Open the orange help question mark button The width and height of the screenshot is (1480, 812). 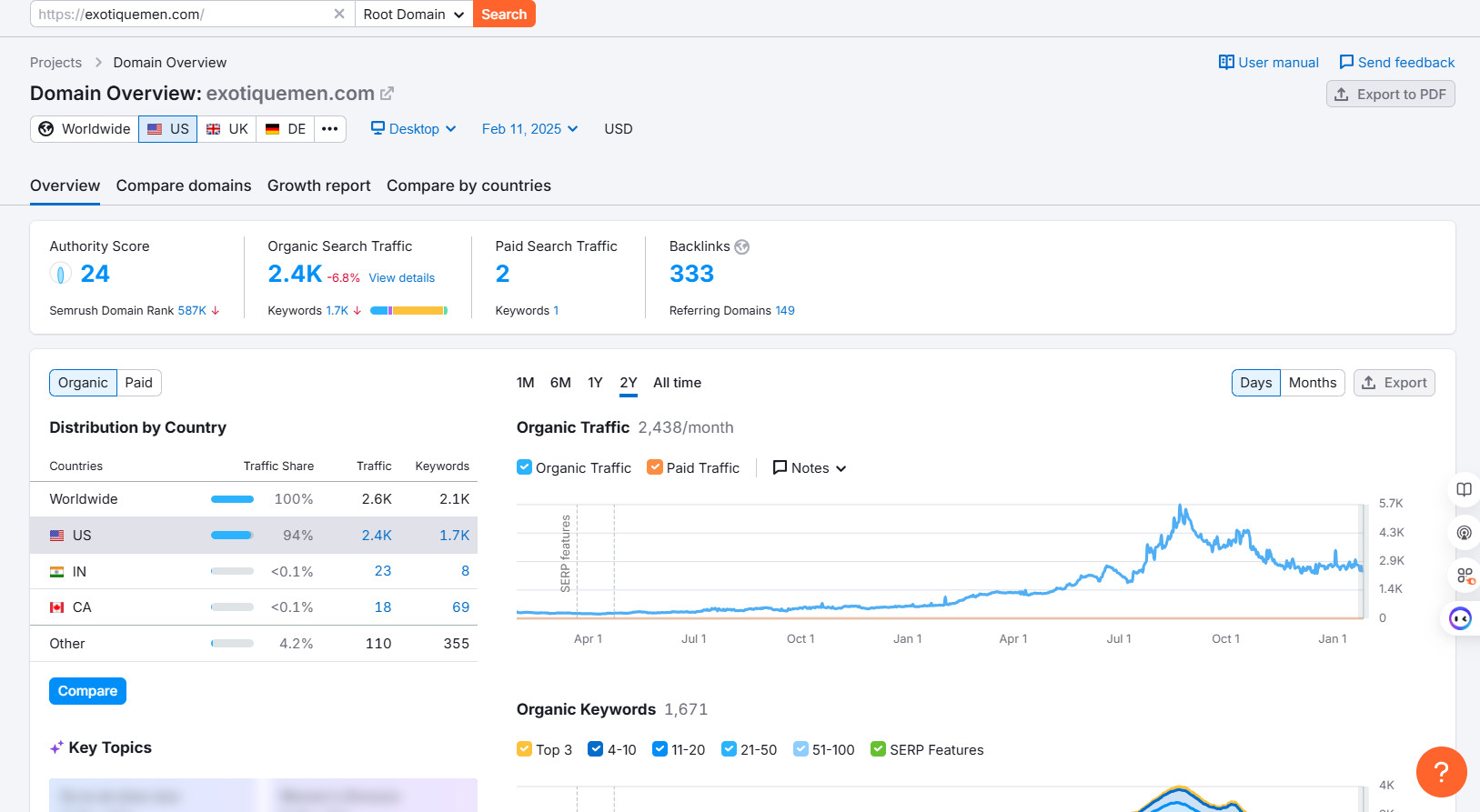[1441, 771]
